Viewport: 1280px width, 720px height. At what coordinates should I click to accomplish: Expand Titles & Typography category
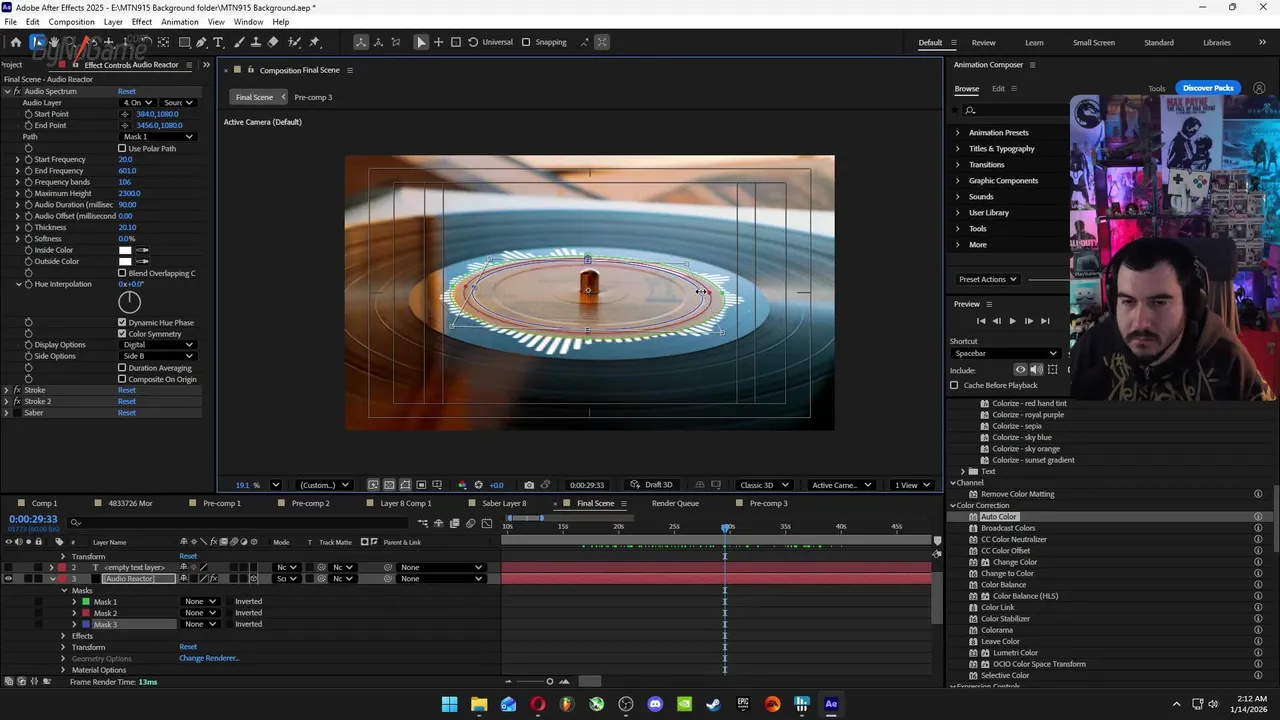[957, 149]
